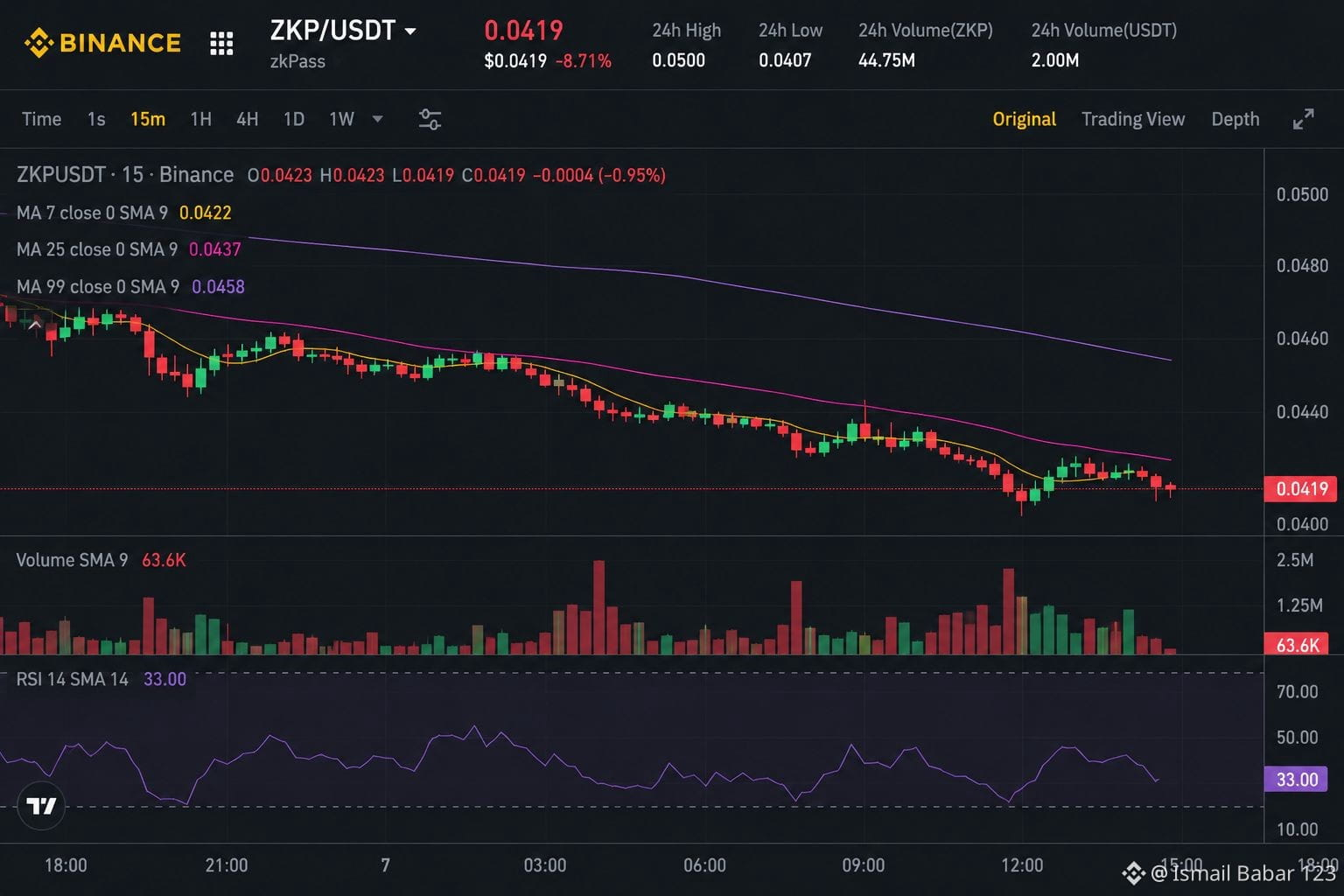Click the 2.5M volume axis label
Image resolution: width=1344 pixels, height=896 pixels.
tap(1295, 560)
